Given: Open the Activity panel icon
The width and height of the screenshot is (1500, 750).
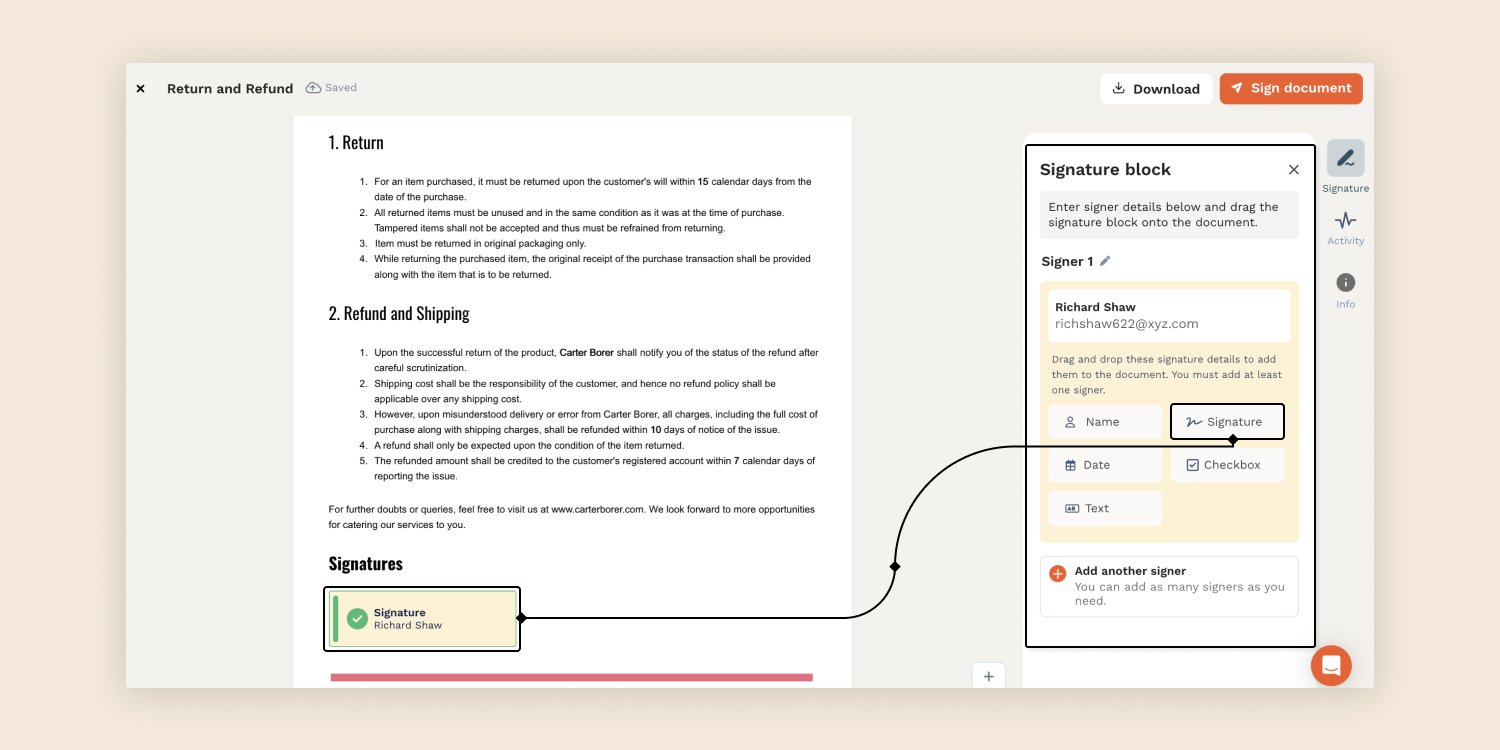Looking at the screenshot, I should point(1345,220).
